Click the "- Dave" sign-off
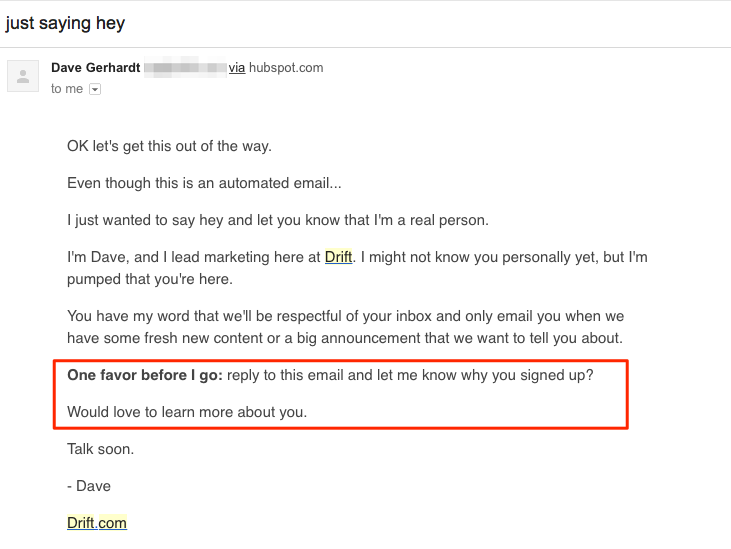The image size is (731, 549). [x=89, y=486]
